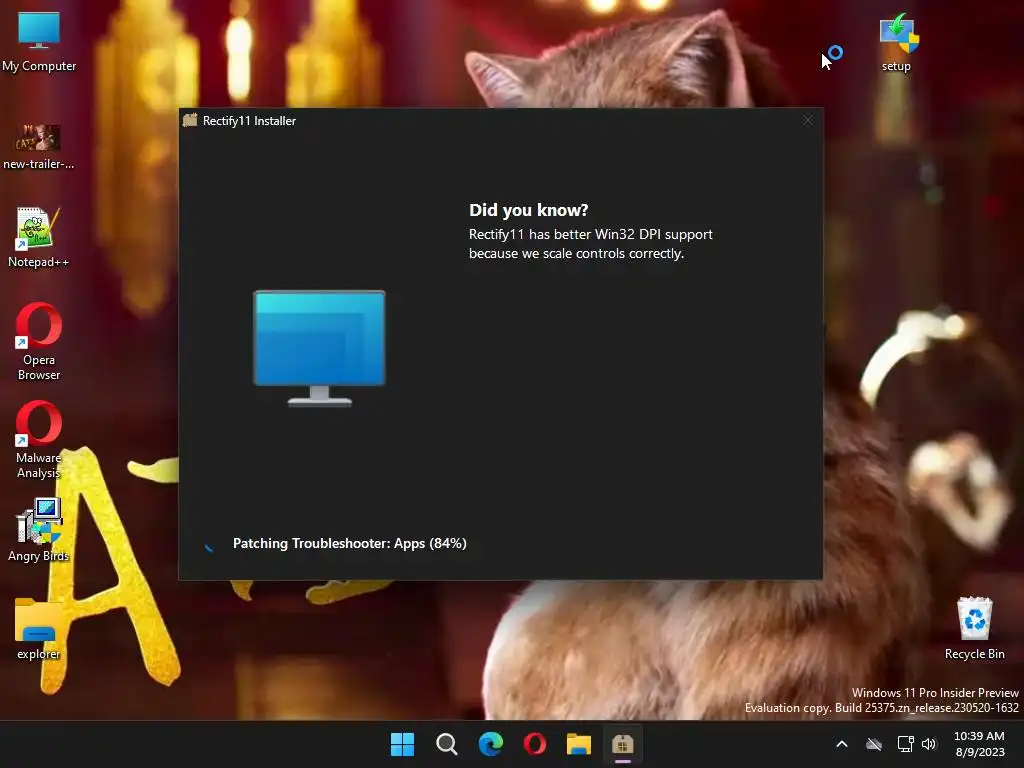The width and height of the screenshot is (1024, 768).
Task: Click the Win32 DPI support tip text
Action: point(590,244)
